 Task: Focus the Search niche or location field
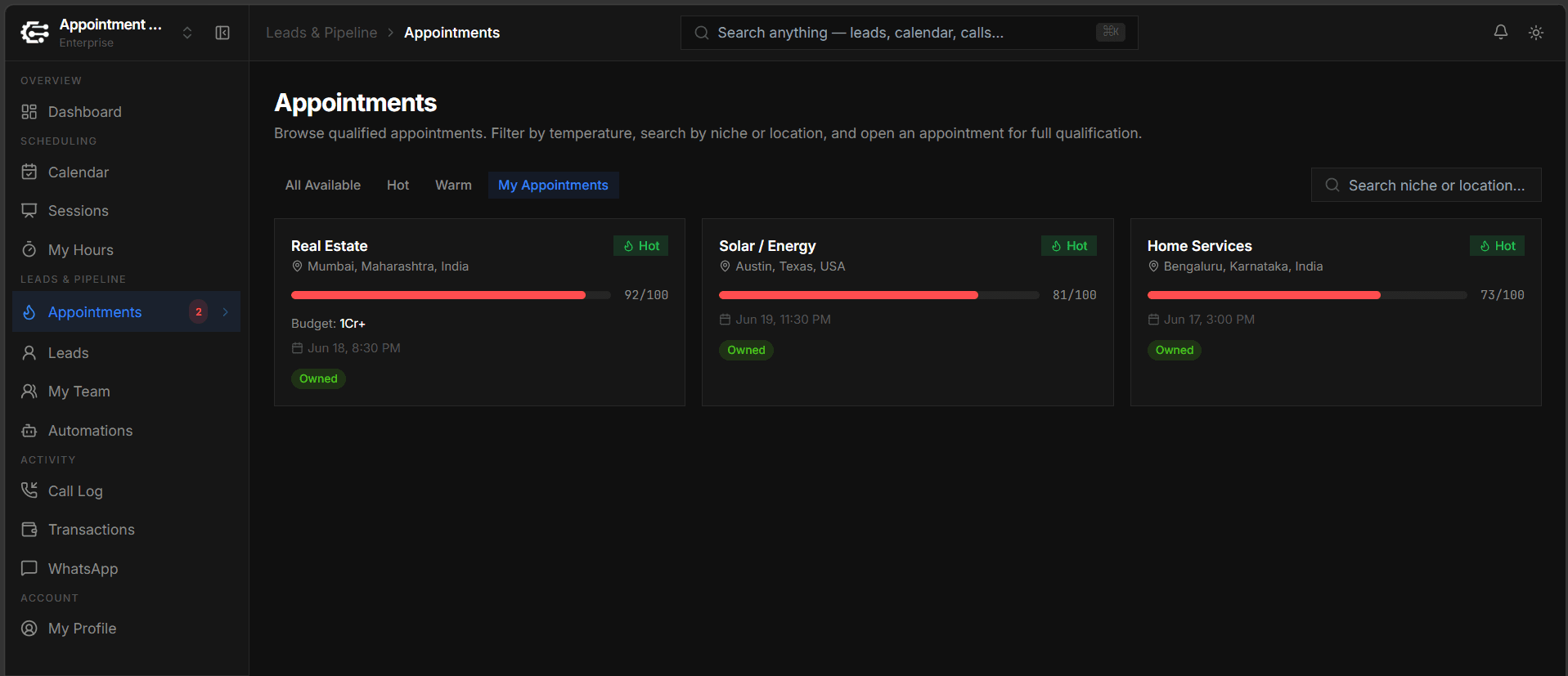point(1426,186)
